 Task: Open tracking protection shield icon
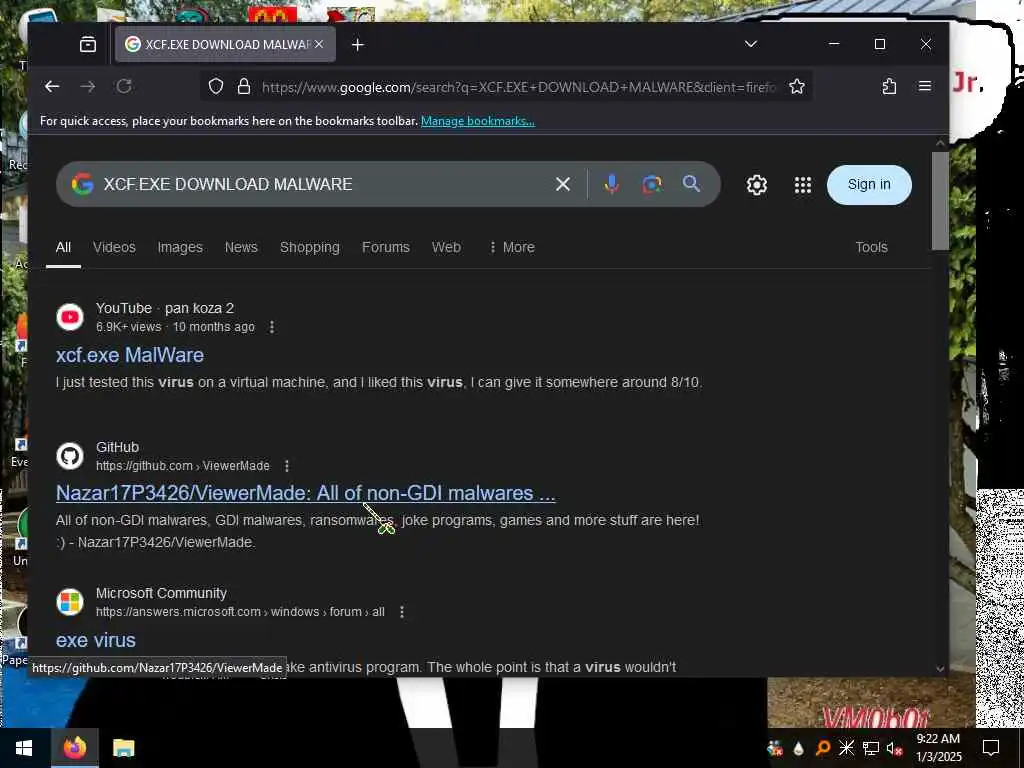click(216, 86)
